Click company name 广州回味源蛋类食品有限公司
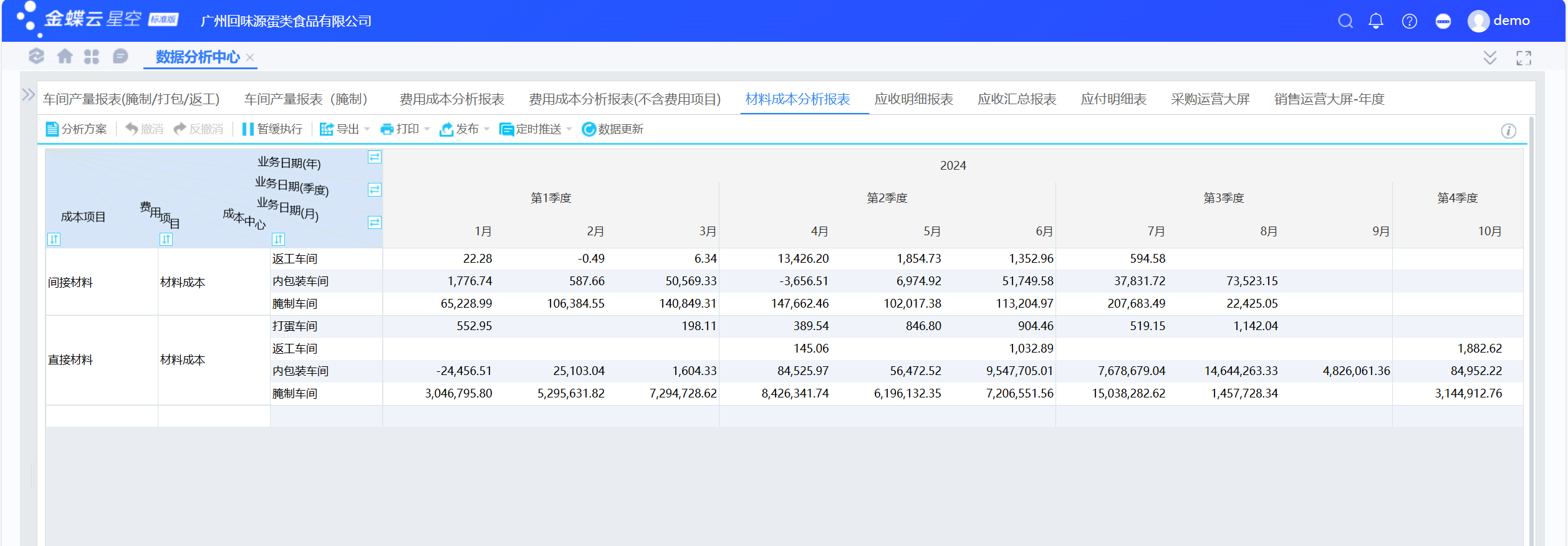 coord(286,21)
